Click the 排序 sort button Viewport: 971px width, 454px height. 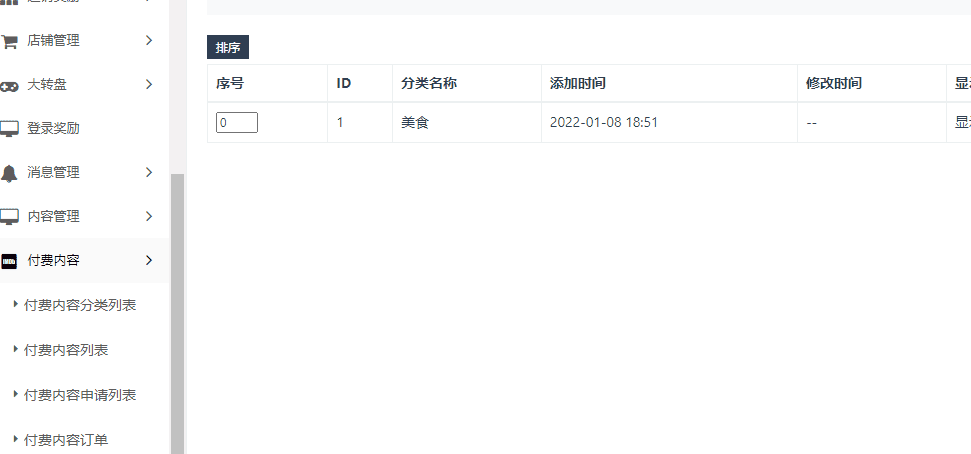point(228,47)
